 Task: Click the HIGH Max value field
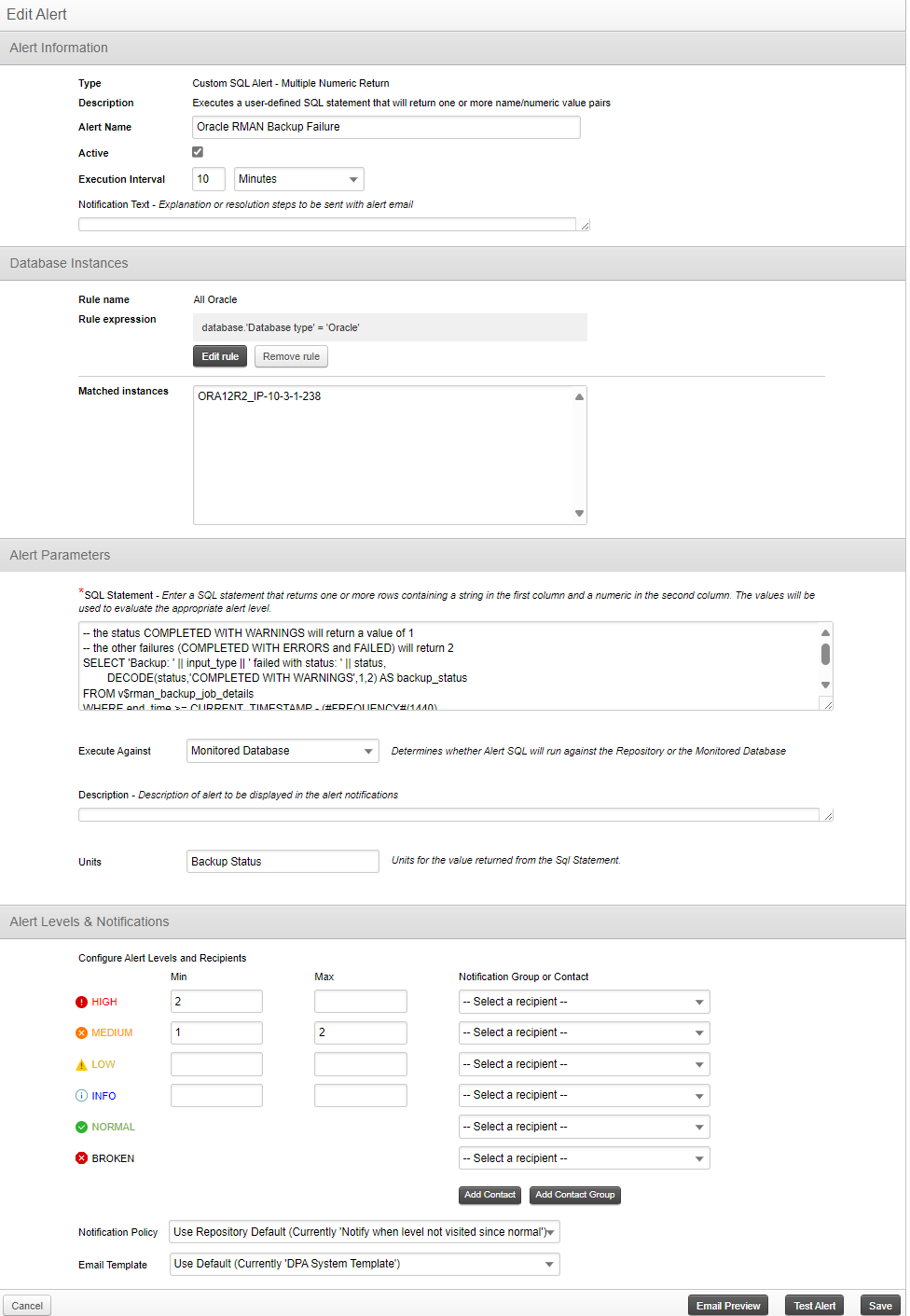[x=361, y=1002]
